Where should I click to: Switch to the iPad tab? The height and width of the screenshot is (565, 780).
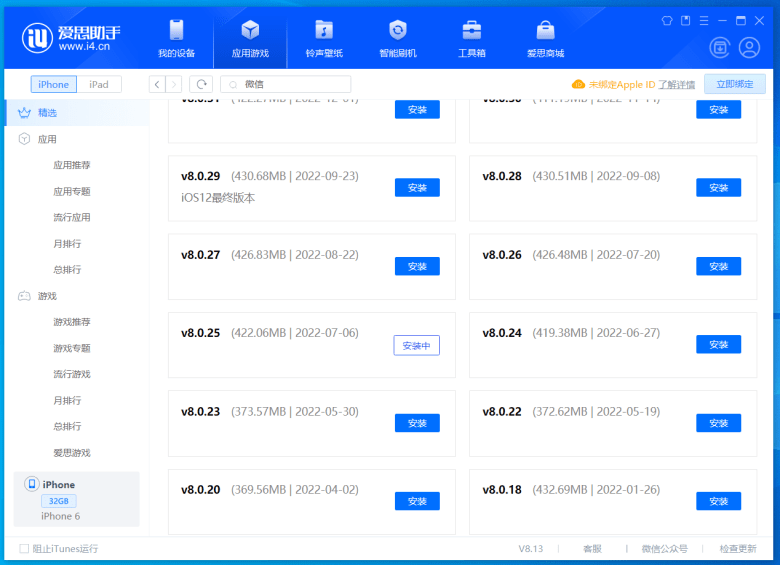99,85
